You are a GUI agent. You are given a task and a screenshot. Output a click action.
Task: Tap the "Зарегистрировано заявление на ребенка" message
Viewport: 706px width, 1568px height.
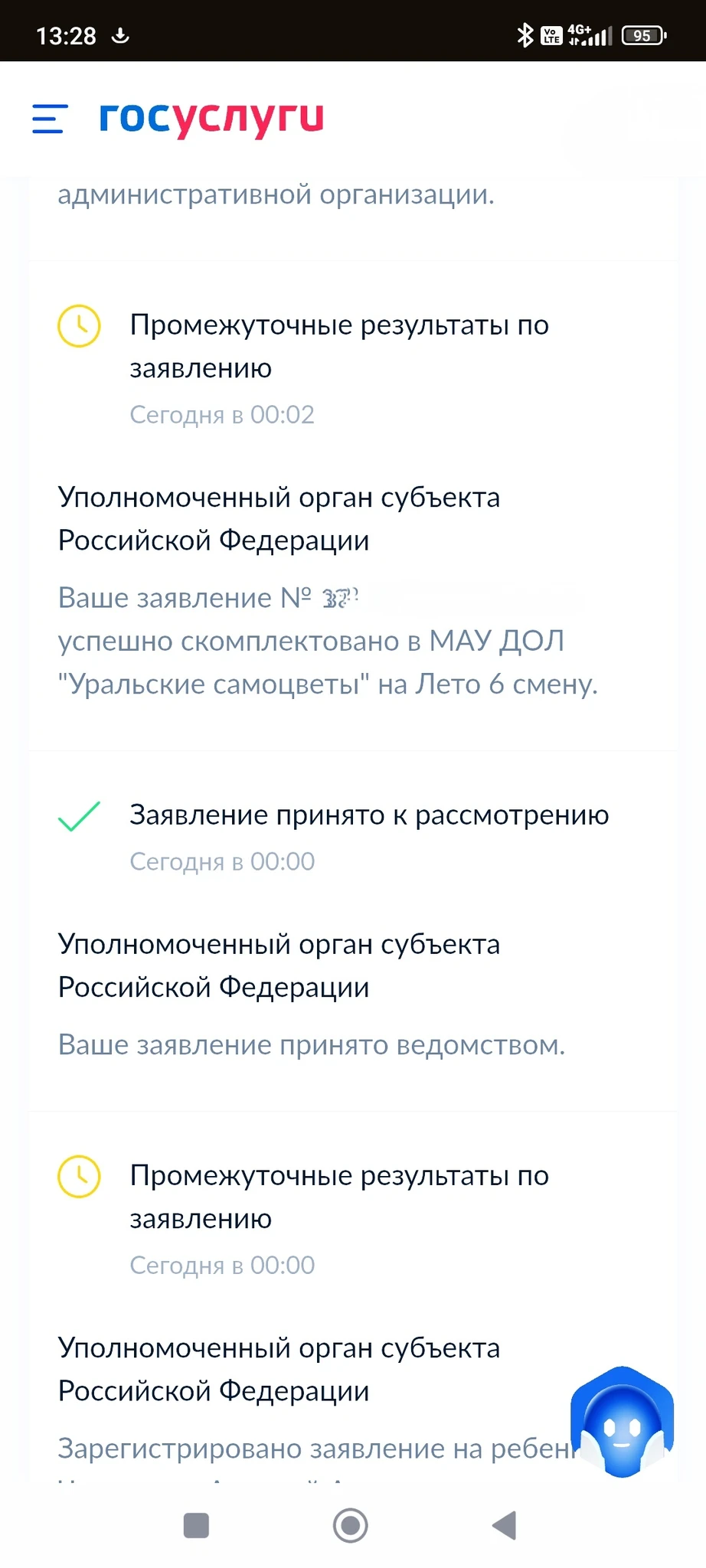point(314,1449)
